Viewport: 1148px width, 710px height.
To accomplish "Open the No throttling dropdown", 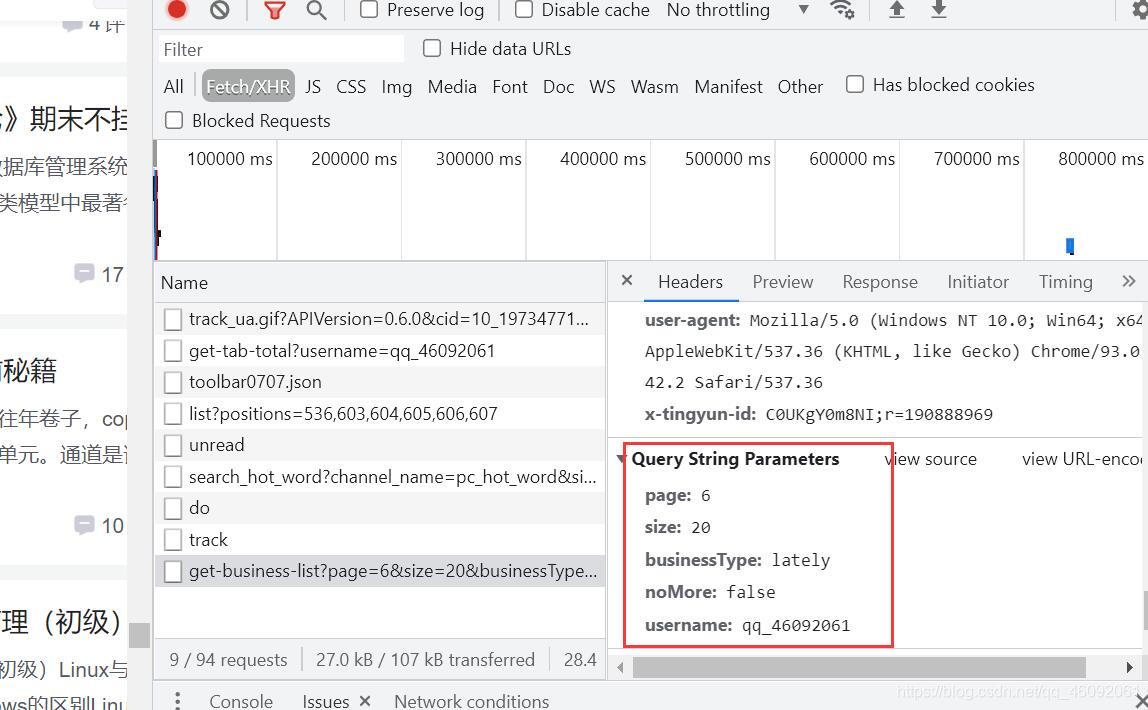I will pos(738,10).
